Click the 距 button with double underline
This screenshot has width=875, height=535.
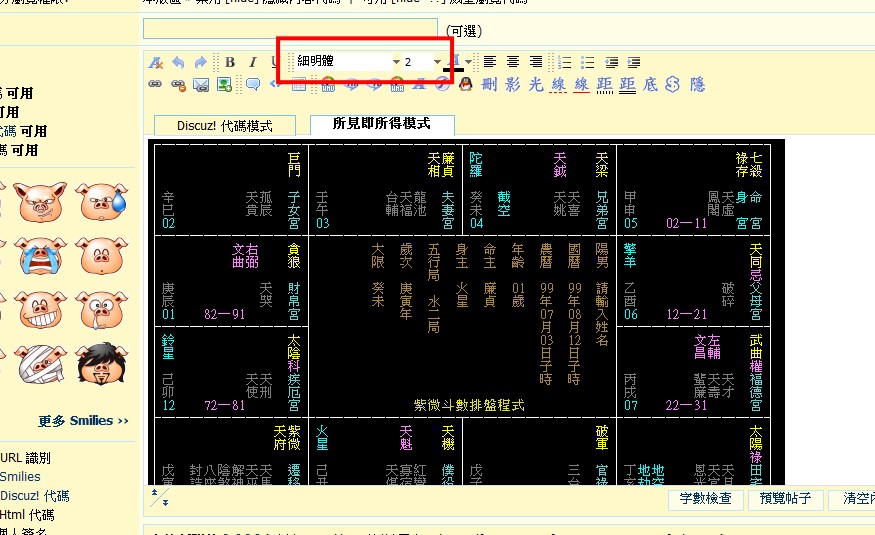627,85
